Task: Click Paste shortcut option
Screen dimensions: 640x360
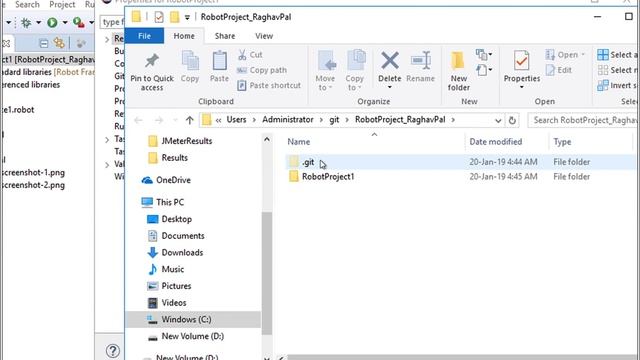Action: [269, 85]
